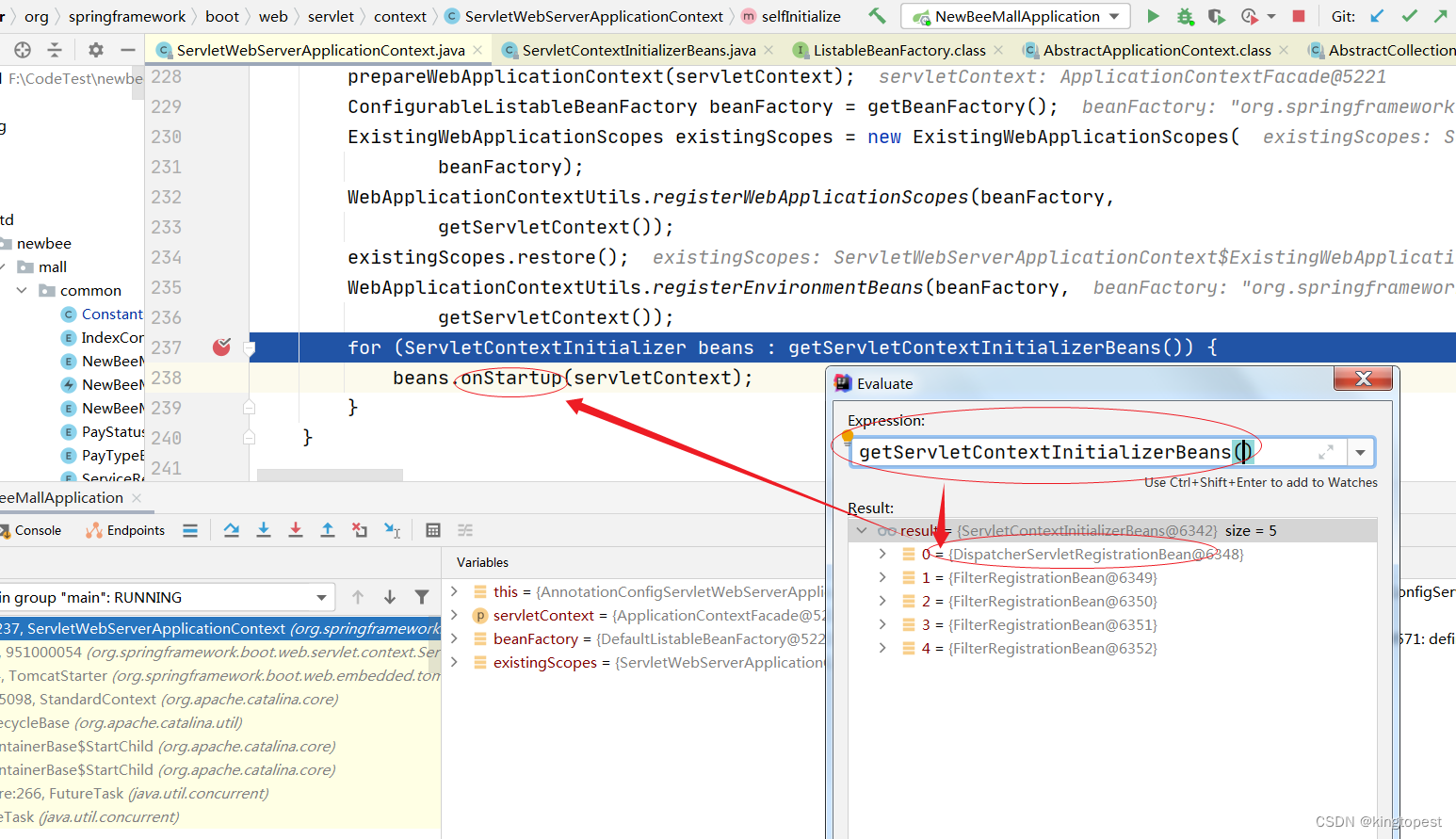Force step into with red arrow icon
The image size is (1456, 839).
pos(296,530)
